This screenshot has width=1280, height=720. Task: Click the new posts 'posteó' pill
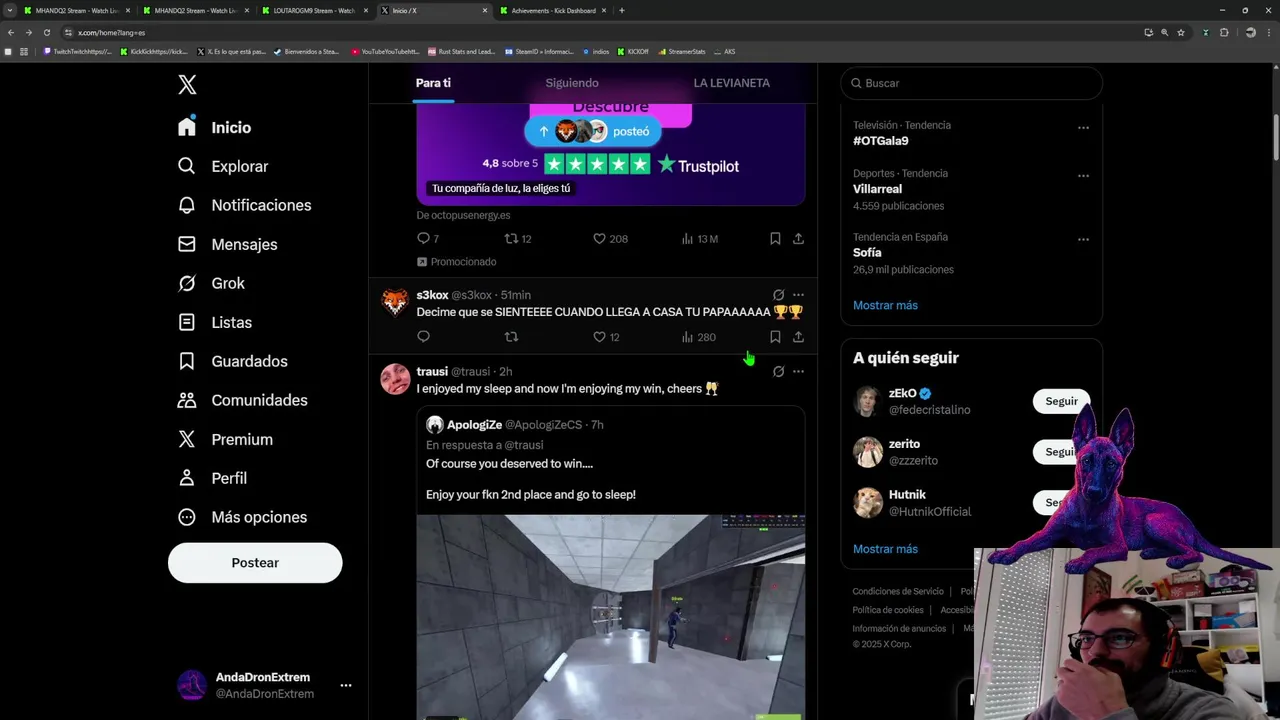pyautogui.click(x=594, y=131)
